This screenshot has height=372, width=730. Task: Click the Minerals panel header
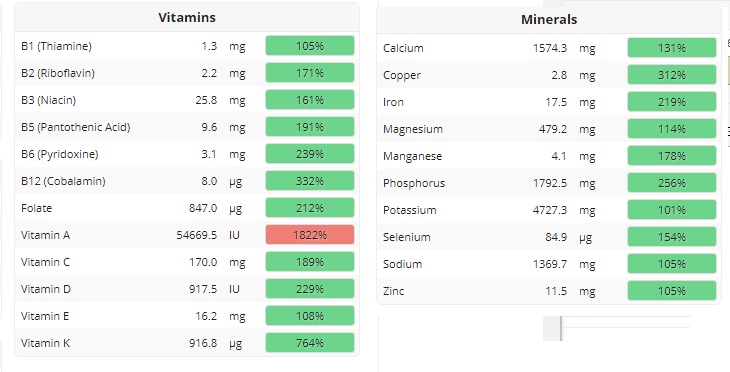tap(549, 20)
